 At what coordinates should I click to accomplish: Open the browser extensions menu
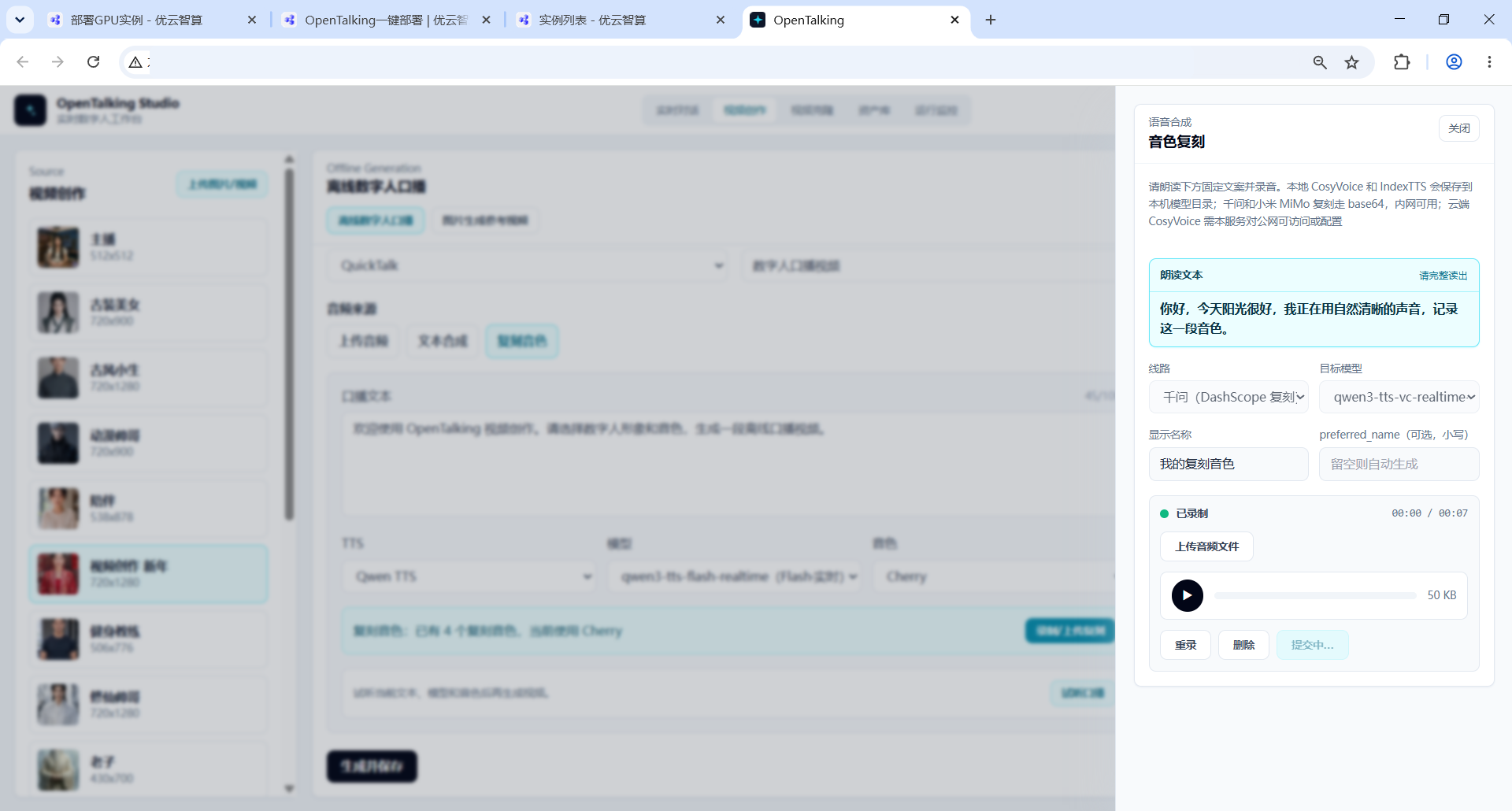pyautogui.click(x=1402, y=62)
